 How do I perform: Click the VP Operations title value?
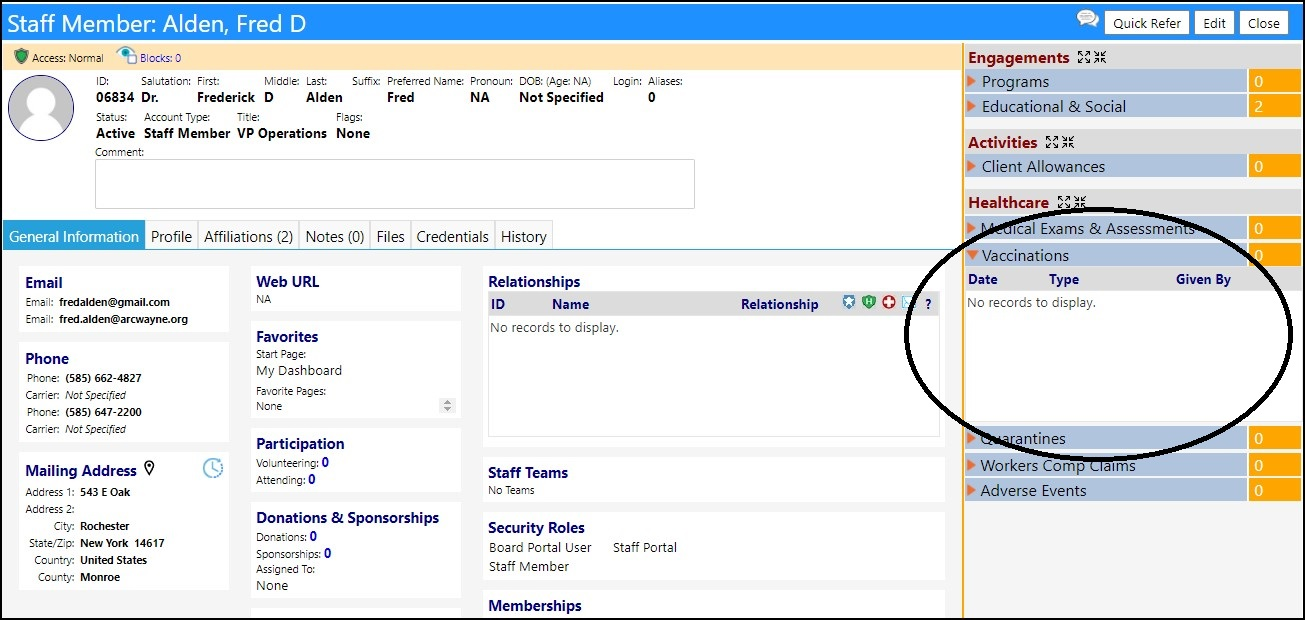pyautogui.click(x=282, y=133)
